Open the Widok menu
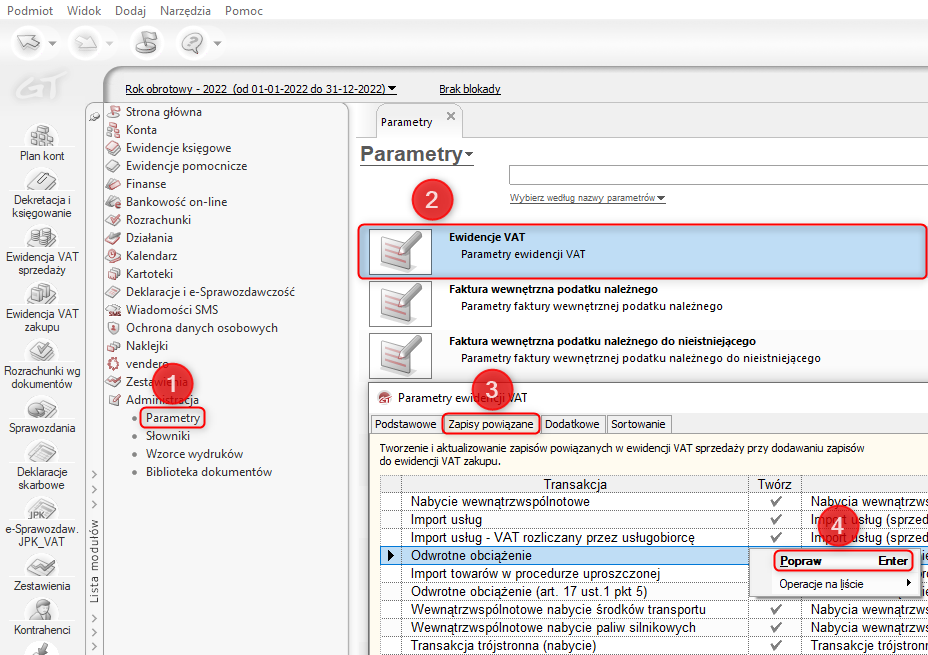This screenshot has width=928, height=655. 84,11
